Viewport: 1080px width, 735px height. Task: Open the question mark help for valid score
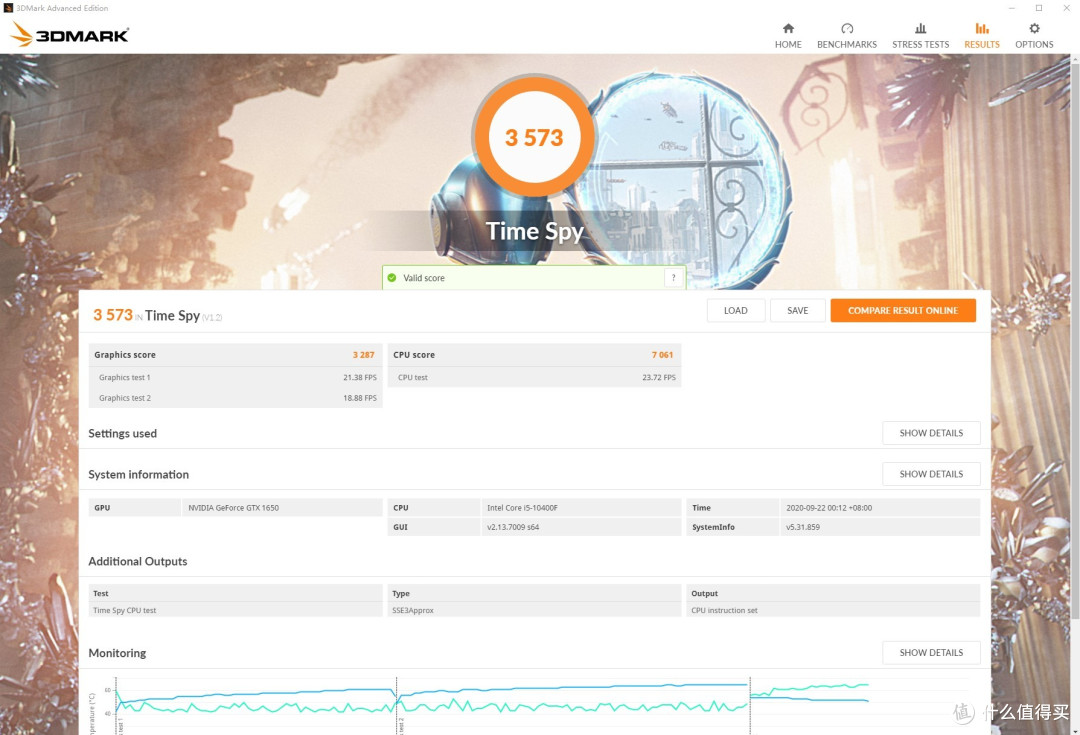click(674, 278)
